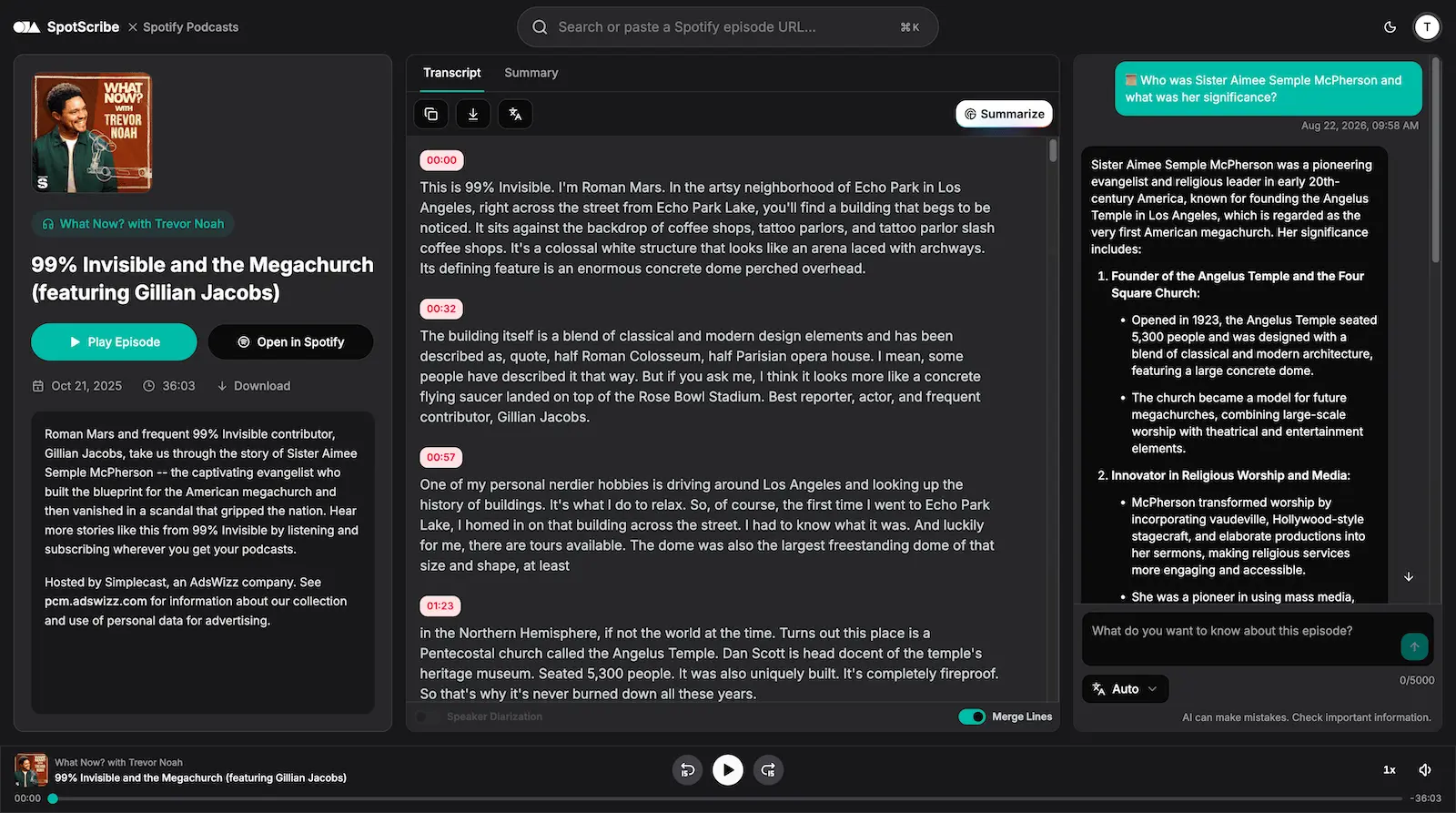Click the podcast cover artwork
1456x813 pixels.
pyautogui.click(x=92, y=133)
